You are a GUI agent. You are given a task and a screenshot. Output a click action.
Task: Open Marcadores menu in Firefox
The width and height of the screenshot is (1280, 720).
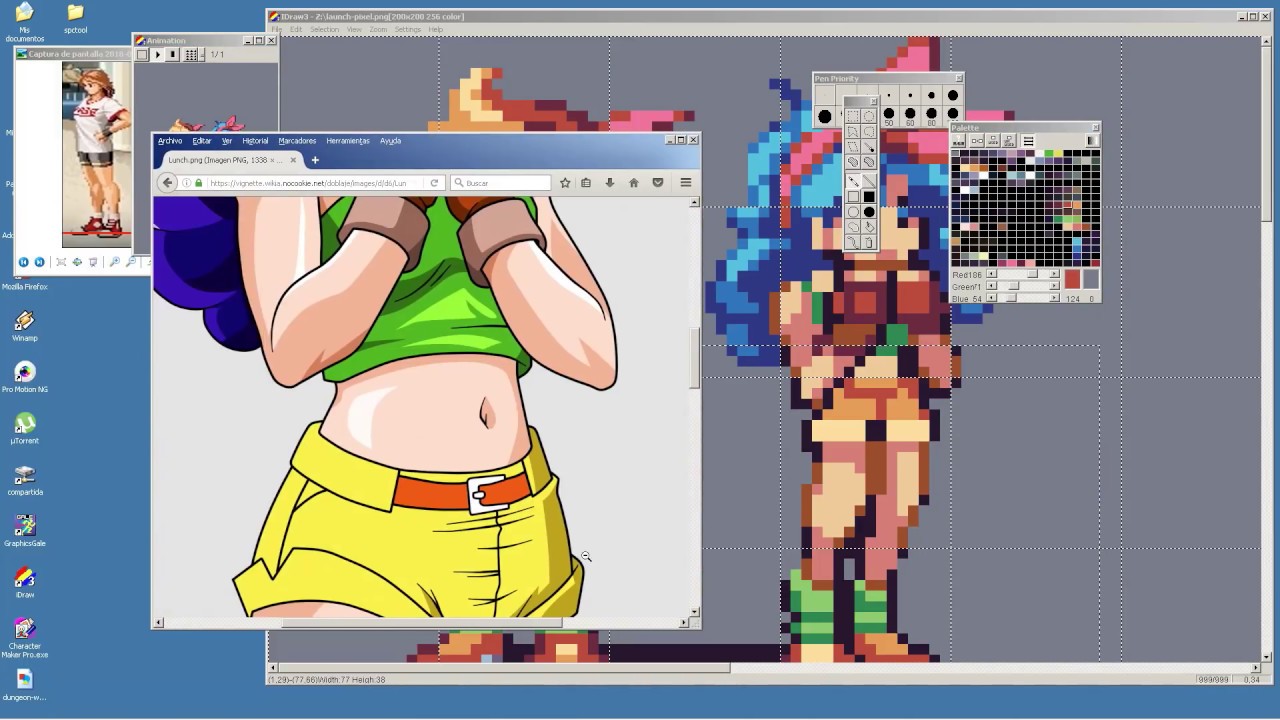pos(297,141)
